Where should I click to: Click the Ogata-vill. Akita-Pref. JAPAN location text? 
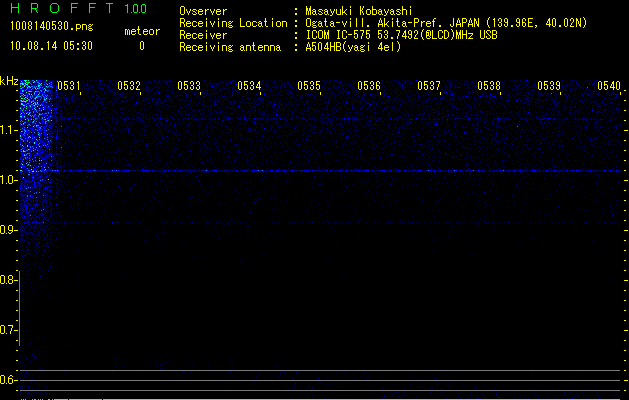coord(446,23)
